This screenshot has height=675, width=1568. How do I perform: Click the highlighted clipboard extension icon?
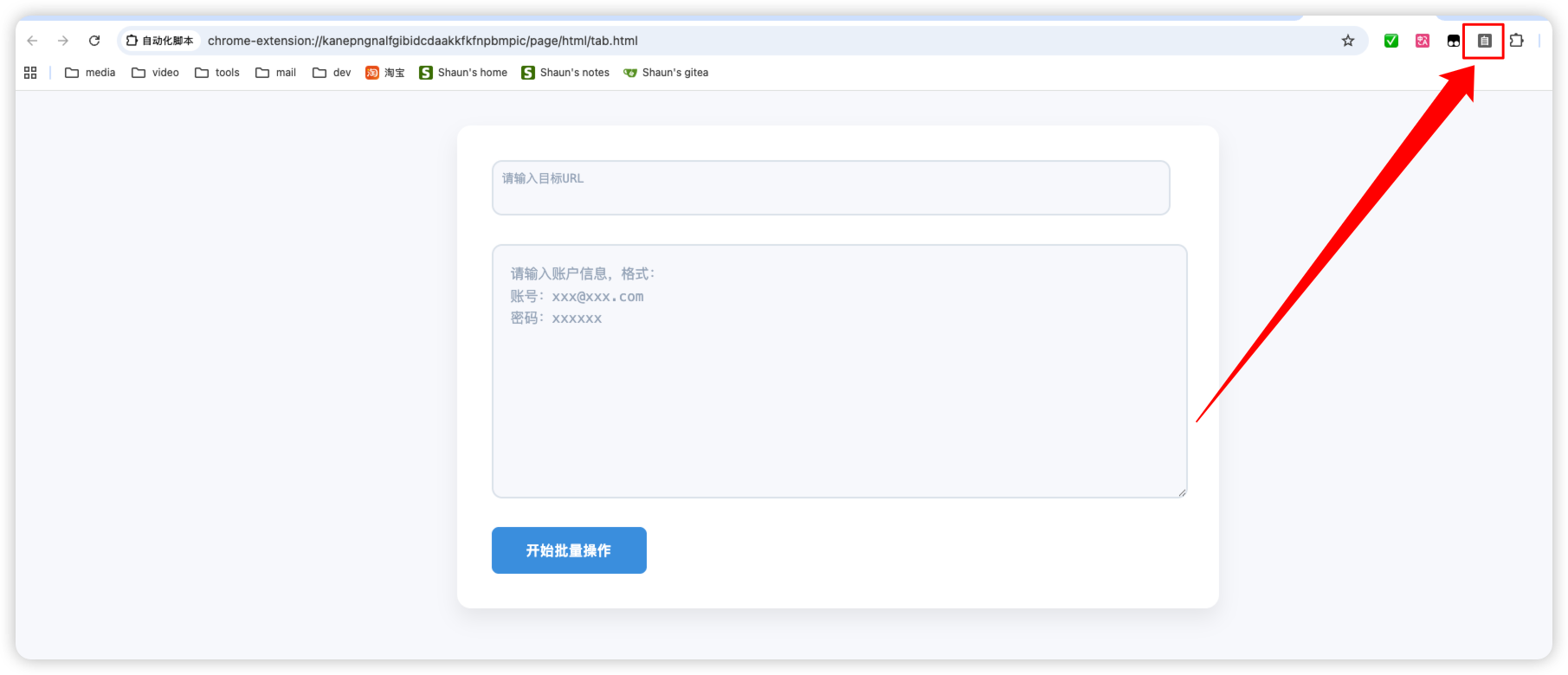click(x=1484, y=41)
